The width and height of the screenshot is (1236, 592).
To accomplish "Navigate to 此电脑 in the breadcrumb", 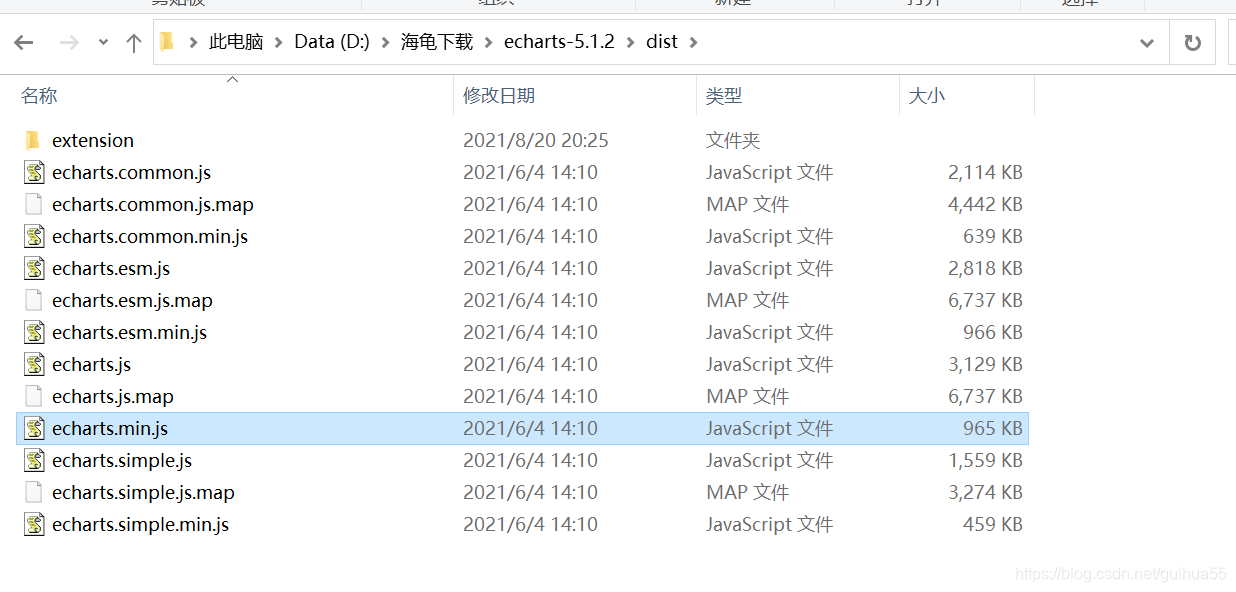I will (236, 42).
